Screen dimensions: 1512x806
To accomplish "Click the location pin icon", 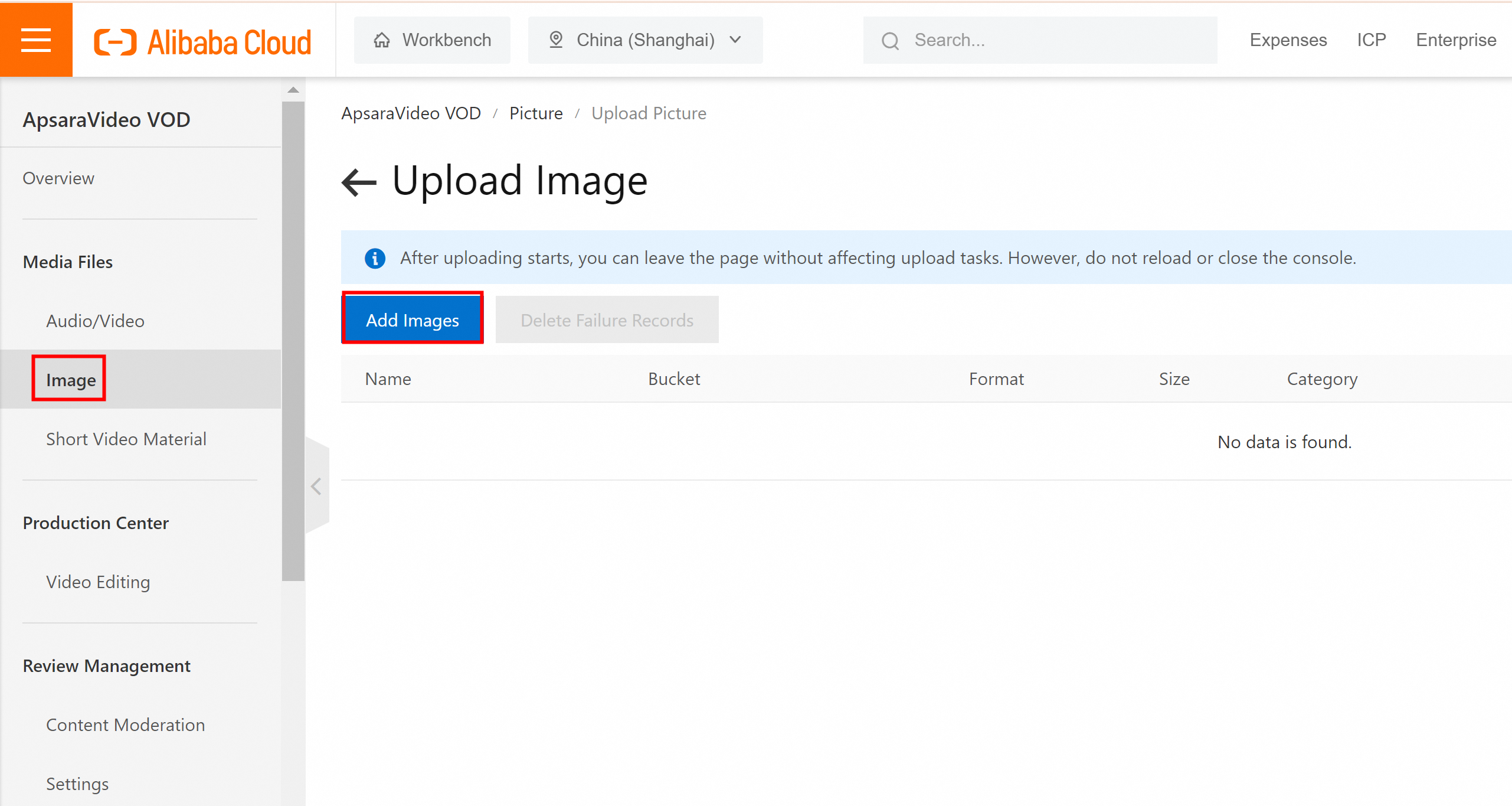I will point(555,40).
